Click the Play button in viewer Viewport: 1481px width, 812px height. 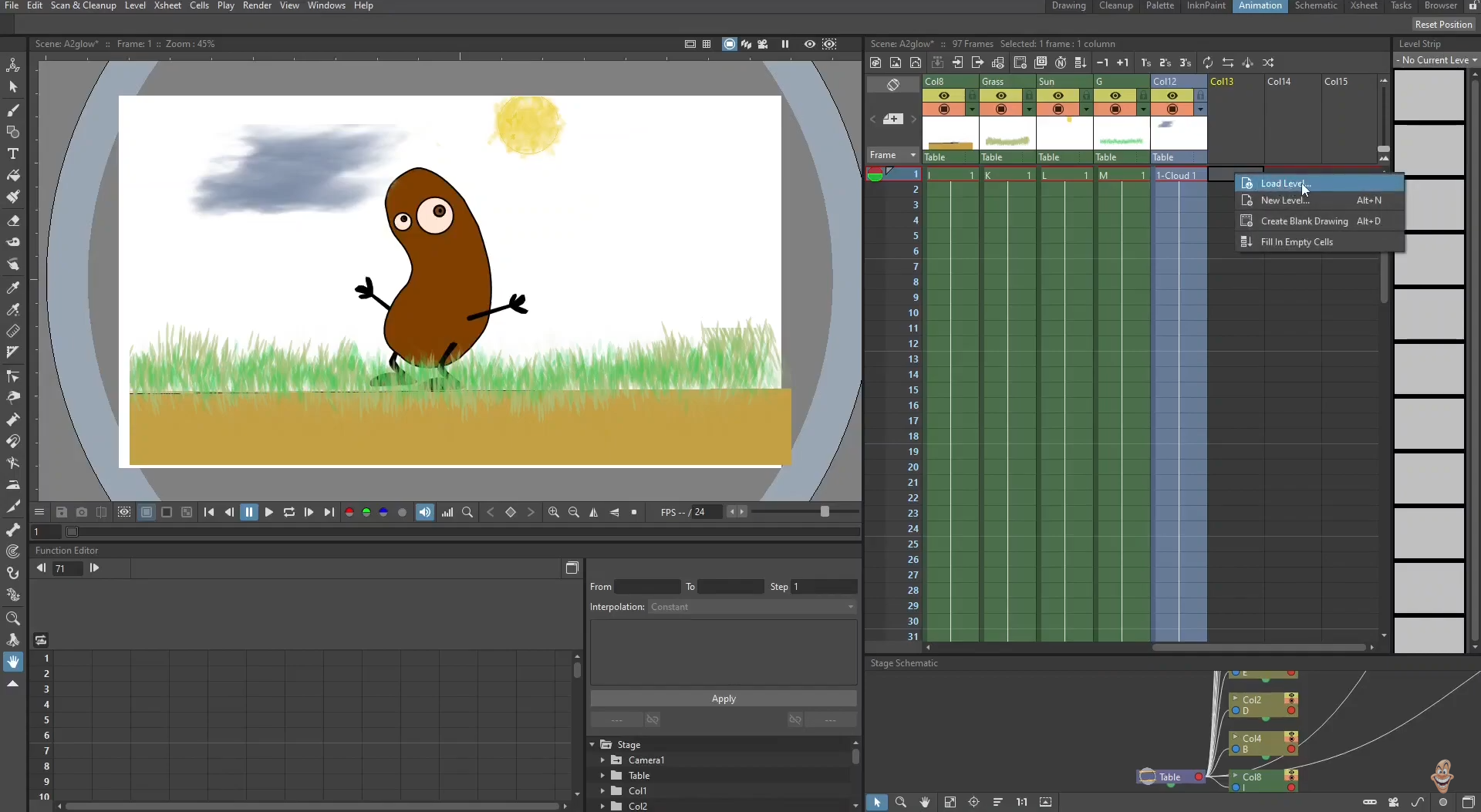click(269, 512)
